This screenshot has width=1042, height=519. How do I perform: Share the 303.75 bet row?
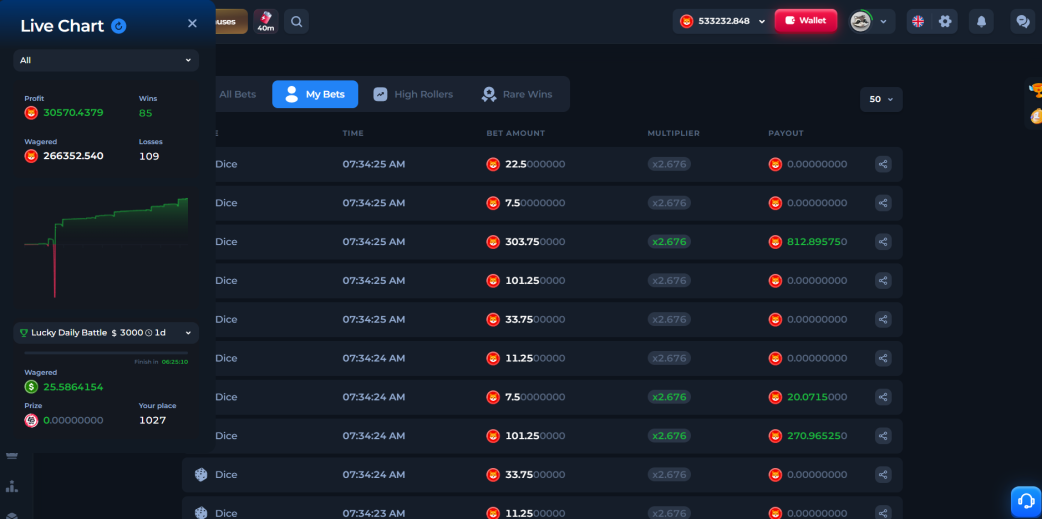pos(883,242)
